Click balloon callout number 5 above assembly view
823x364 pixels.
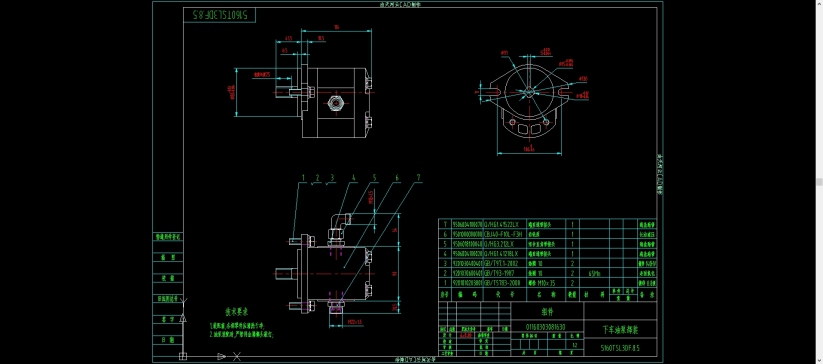[375, 178]
